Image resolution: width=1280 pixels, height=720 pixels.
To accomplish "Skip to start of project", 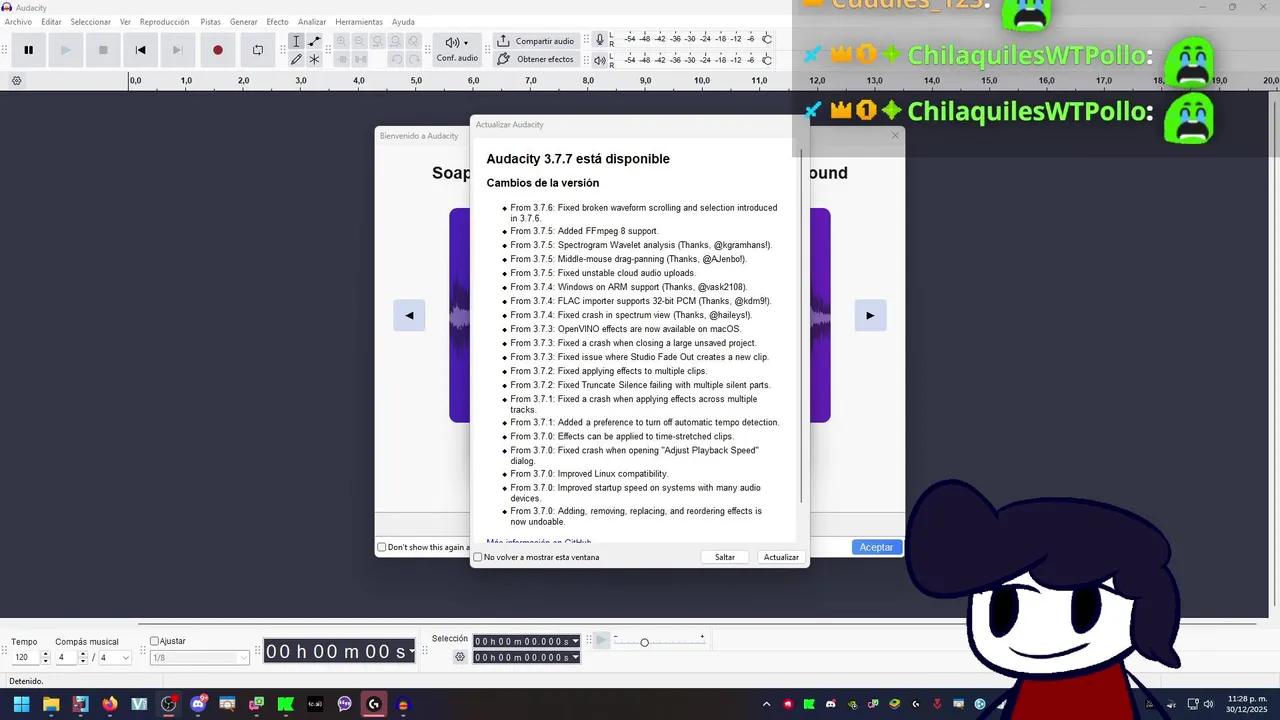I will click(x=140, y=50).
